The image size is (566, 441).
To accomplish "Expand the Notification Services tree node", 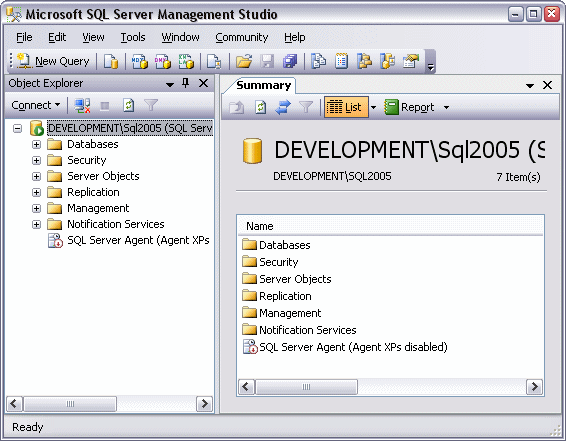I will (x=36, y=224).
